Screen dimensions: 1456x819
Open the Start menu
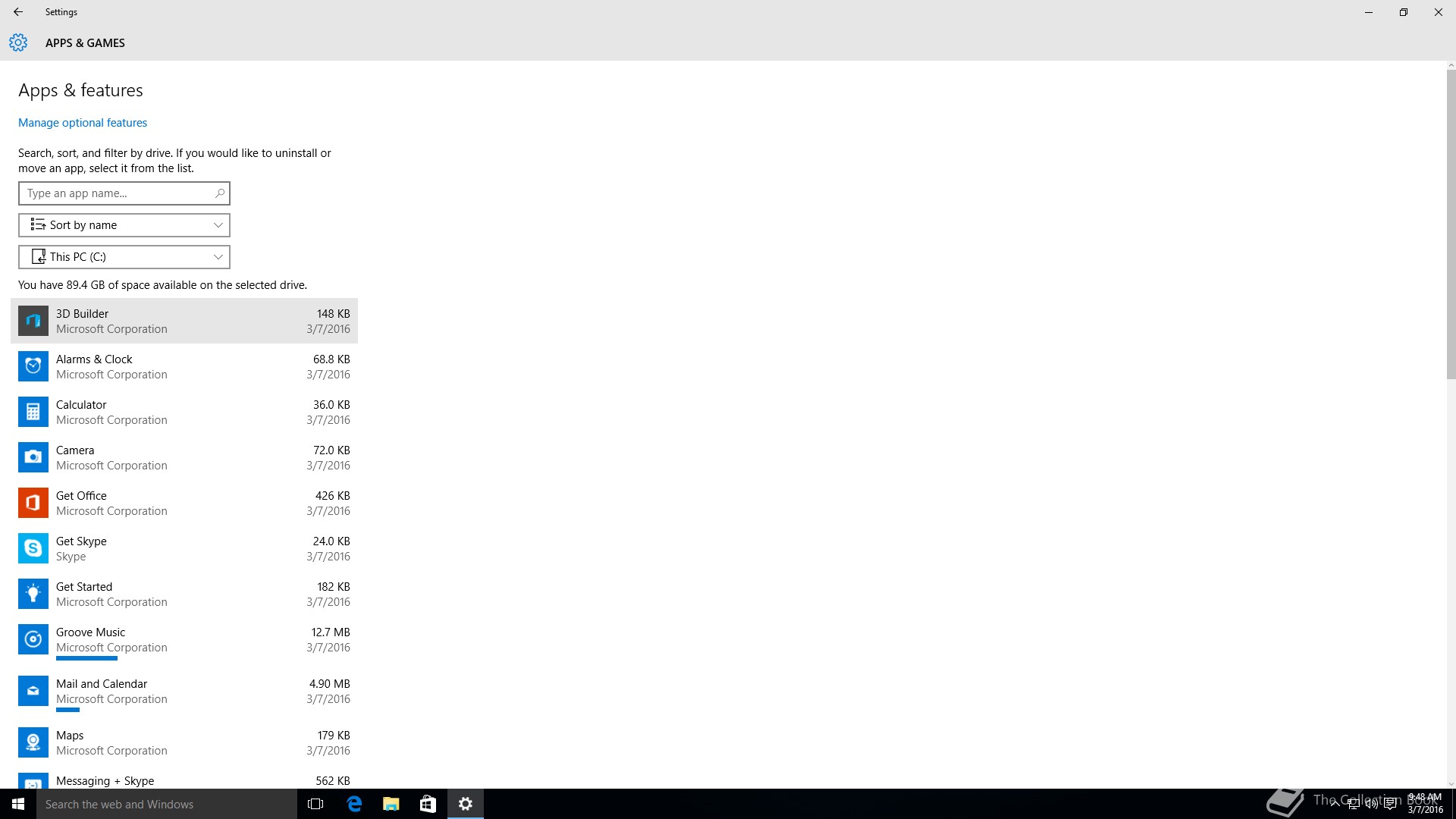[18, 804]
